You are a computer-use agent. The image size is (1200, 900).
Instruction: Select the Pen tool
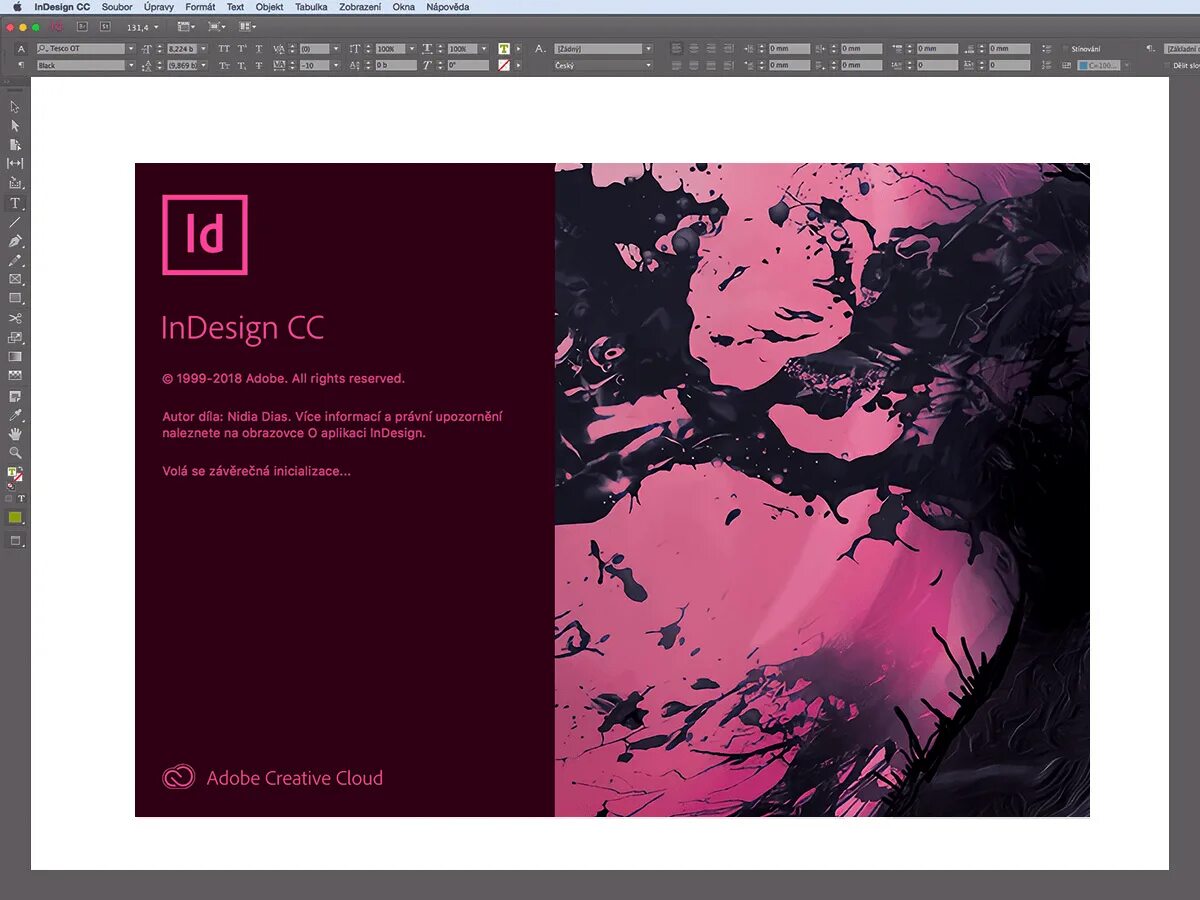(15, 241)
